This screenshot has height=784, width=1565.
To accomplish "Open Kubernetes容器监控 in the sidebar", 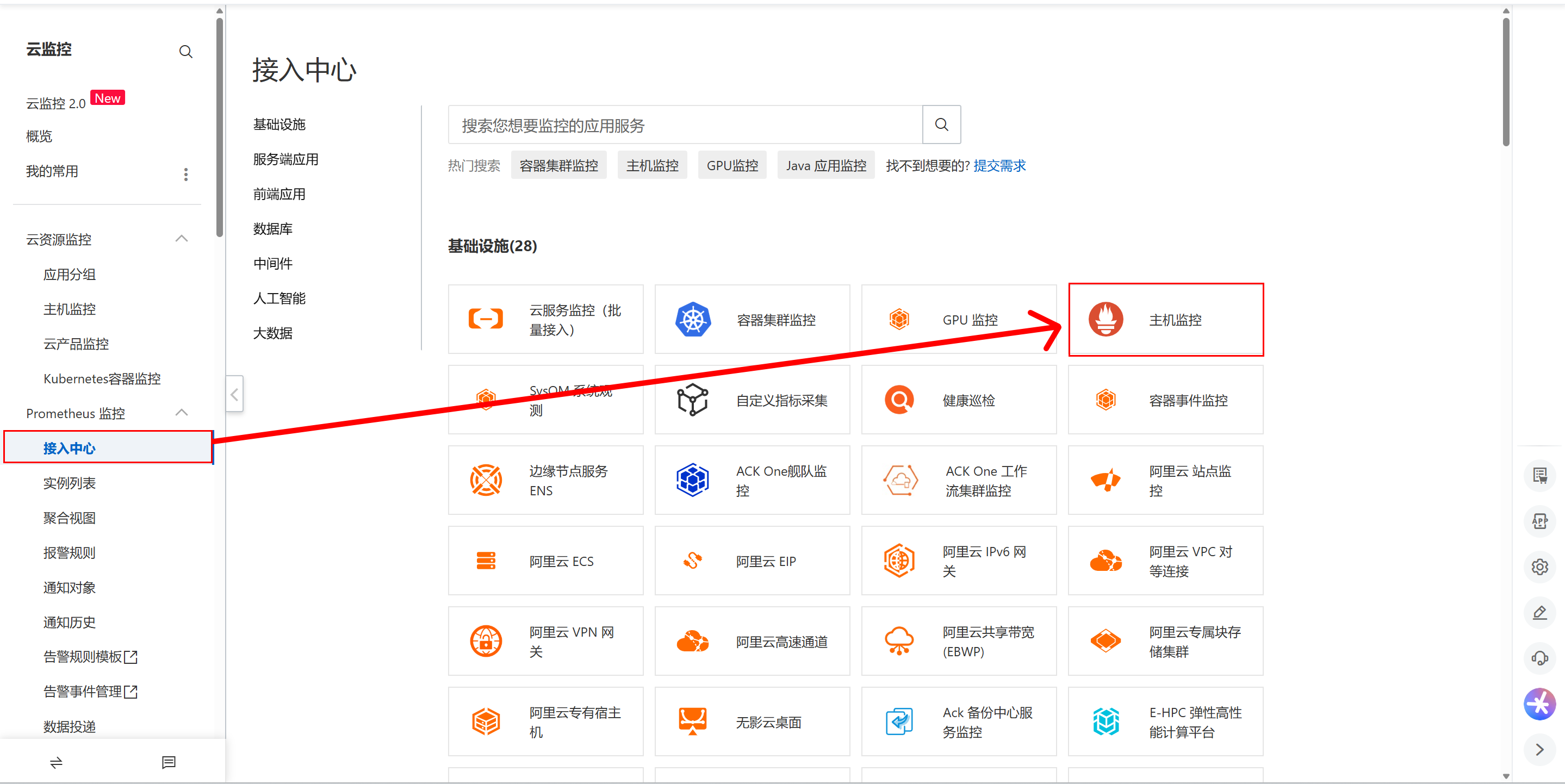I will click(102, 378).
